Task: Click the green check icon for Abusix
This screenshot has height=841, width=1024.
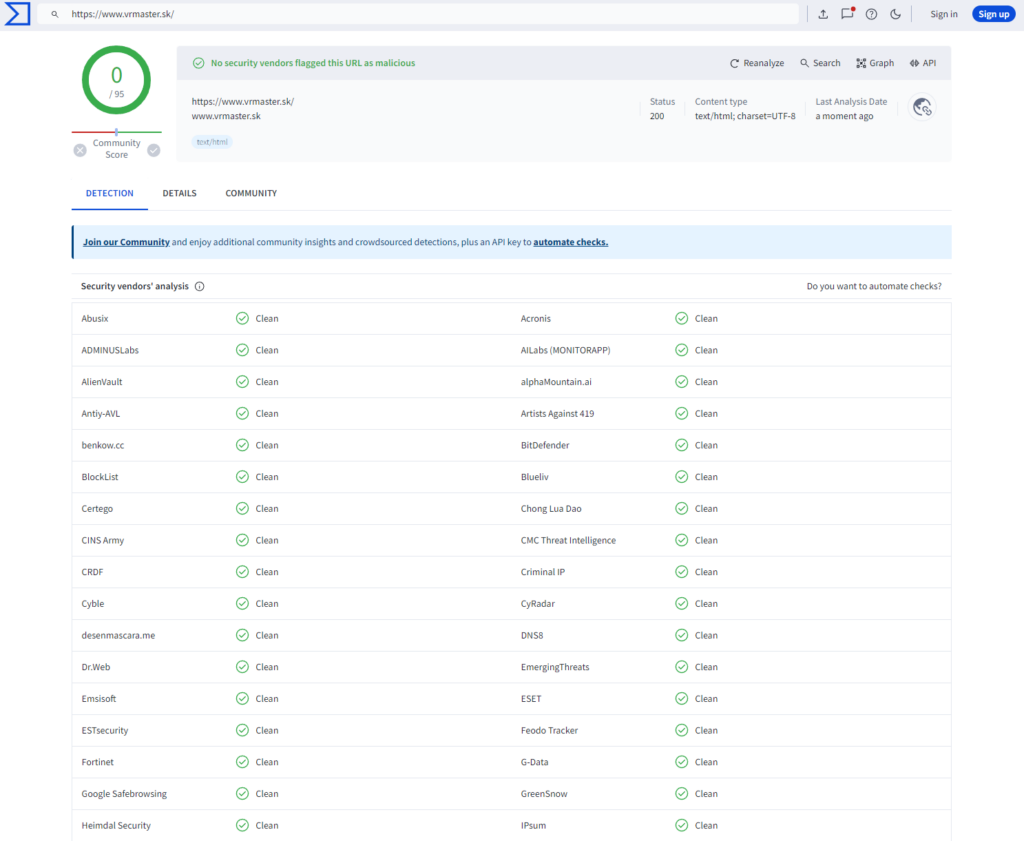Action: click(x=242, y=319)
